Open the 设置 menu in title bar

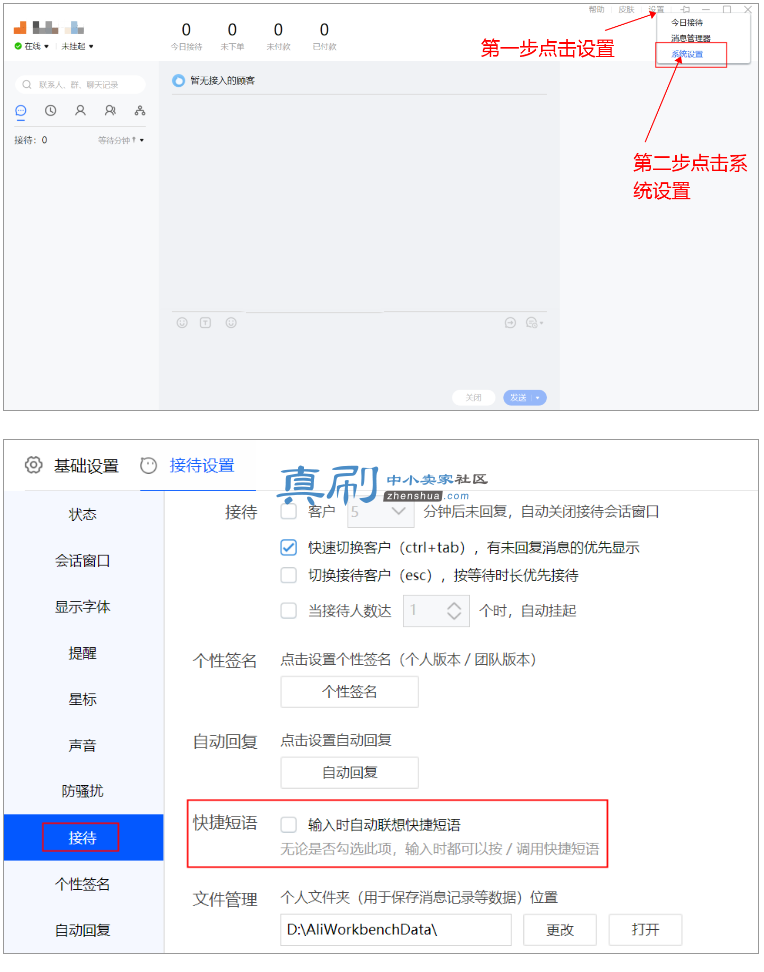[657, 9]
